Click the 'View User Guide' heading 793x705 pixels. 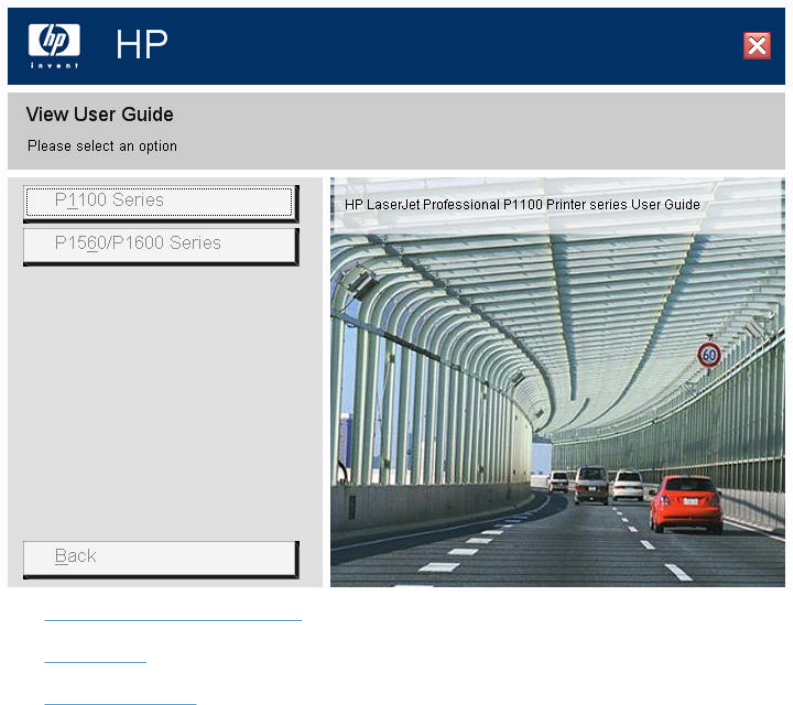[100, 114]
